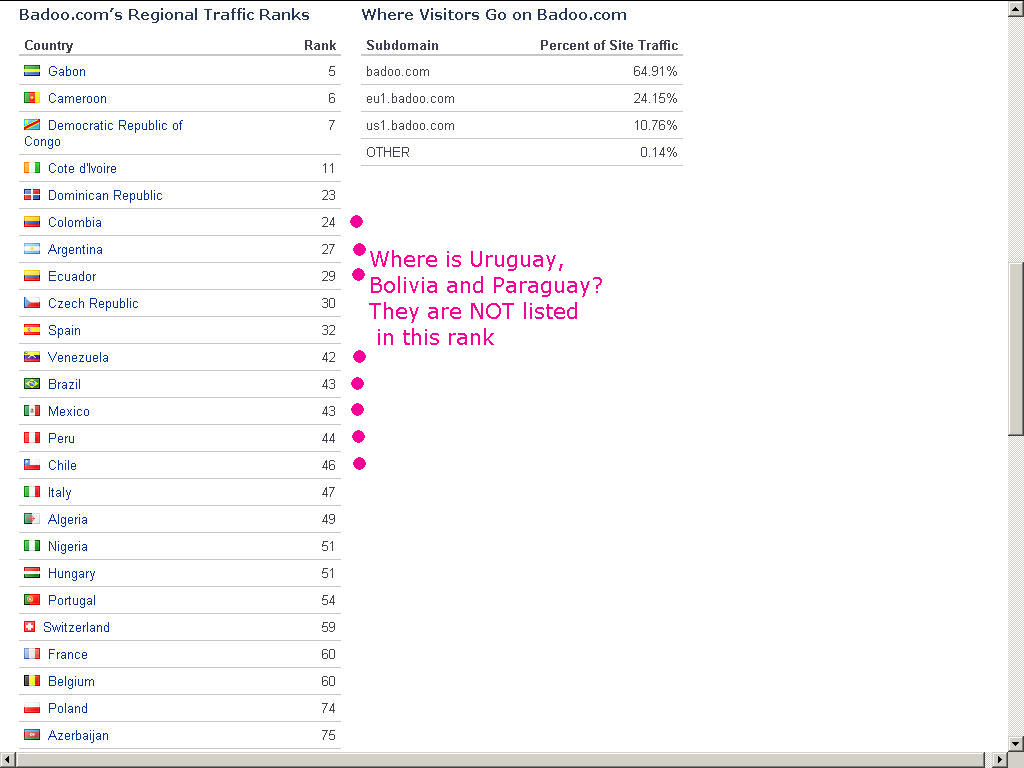Open the Algeria country link
This screenshot has height=768, width=1024.
(x=67, y=520)
